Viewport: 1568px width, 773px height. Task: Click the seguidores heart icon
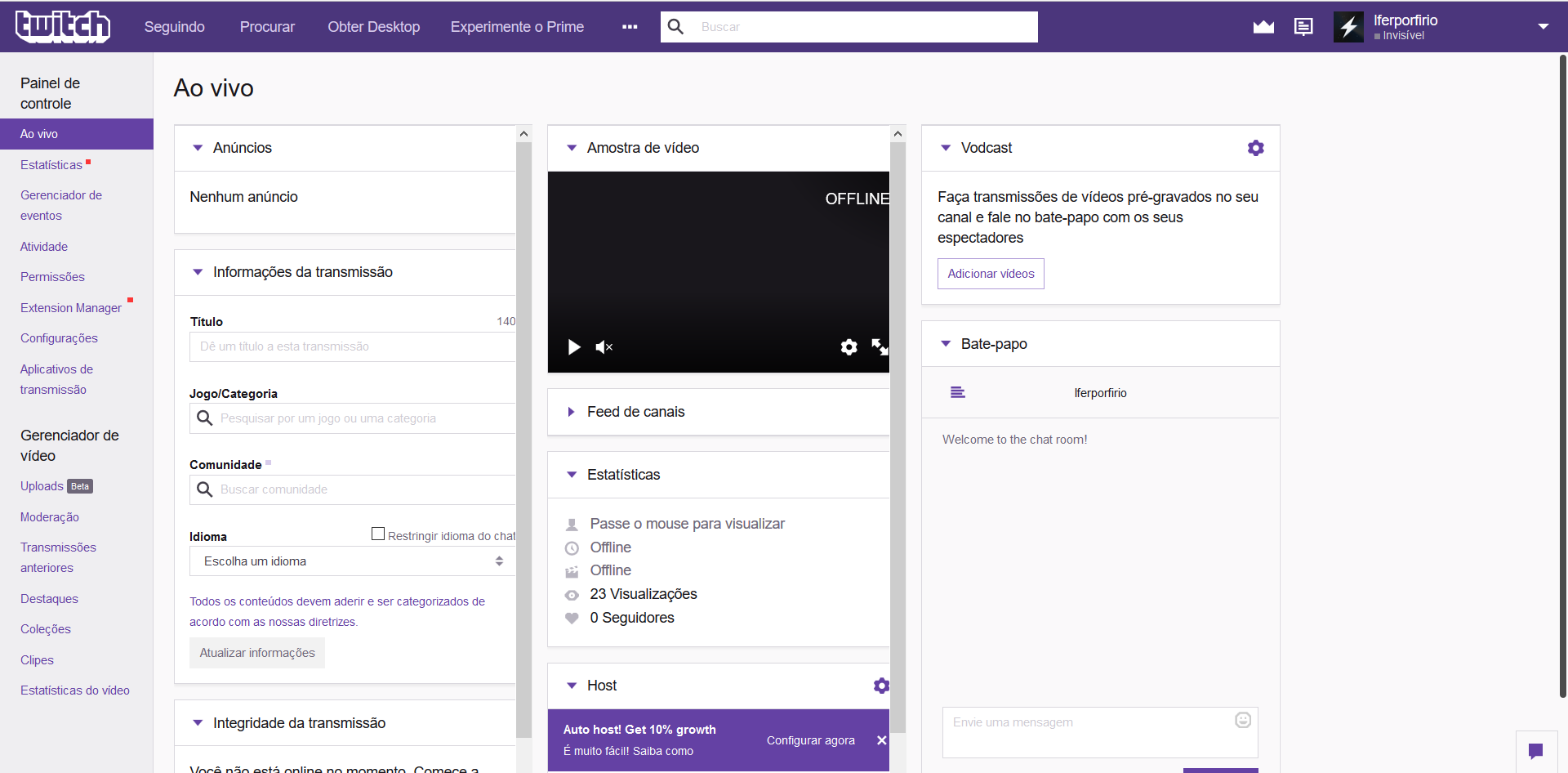pos(572,619)
